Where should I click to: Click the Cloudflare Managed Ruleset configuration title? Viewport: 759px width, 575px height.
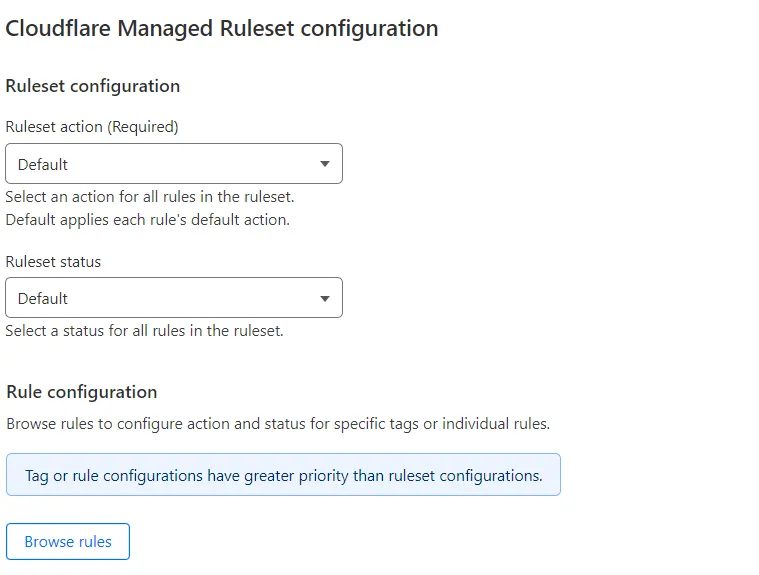click(x=221, y=28)
